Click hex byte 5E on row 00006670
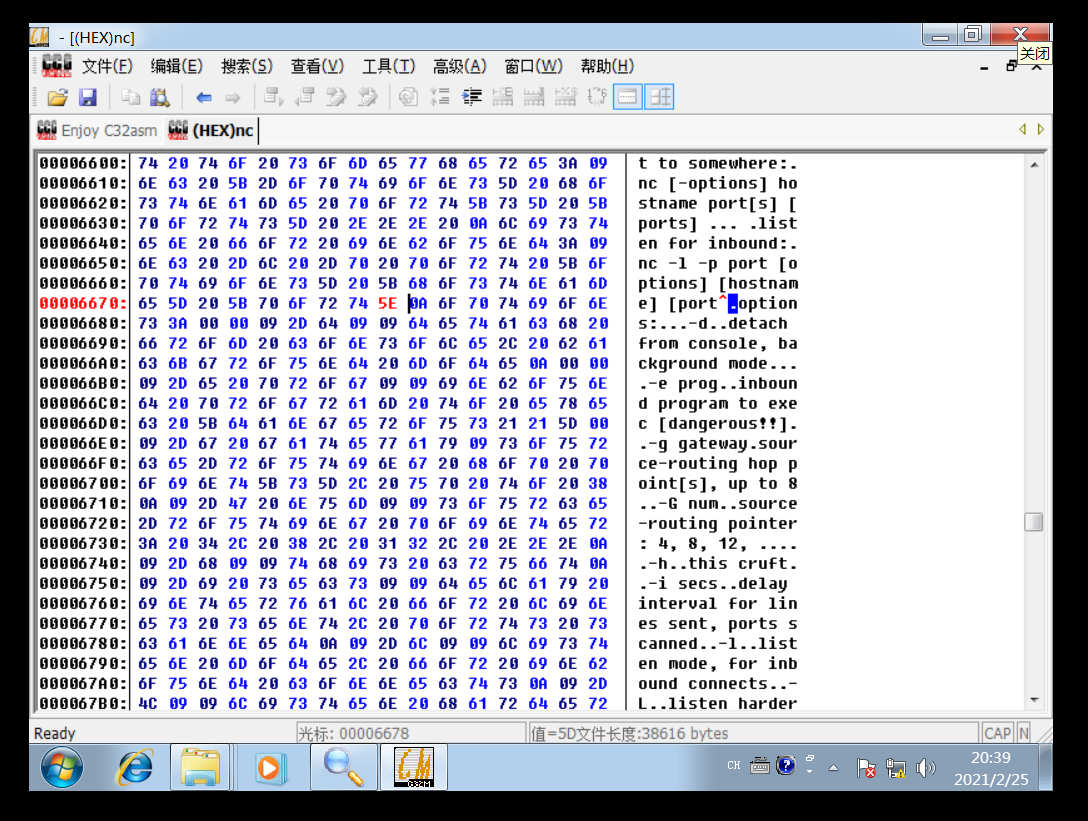The height and width of the screenshot is (821, 1088). pyautogui.click(x=387, y=303)
